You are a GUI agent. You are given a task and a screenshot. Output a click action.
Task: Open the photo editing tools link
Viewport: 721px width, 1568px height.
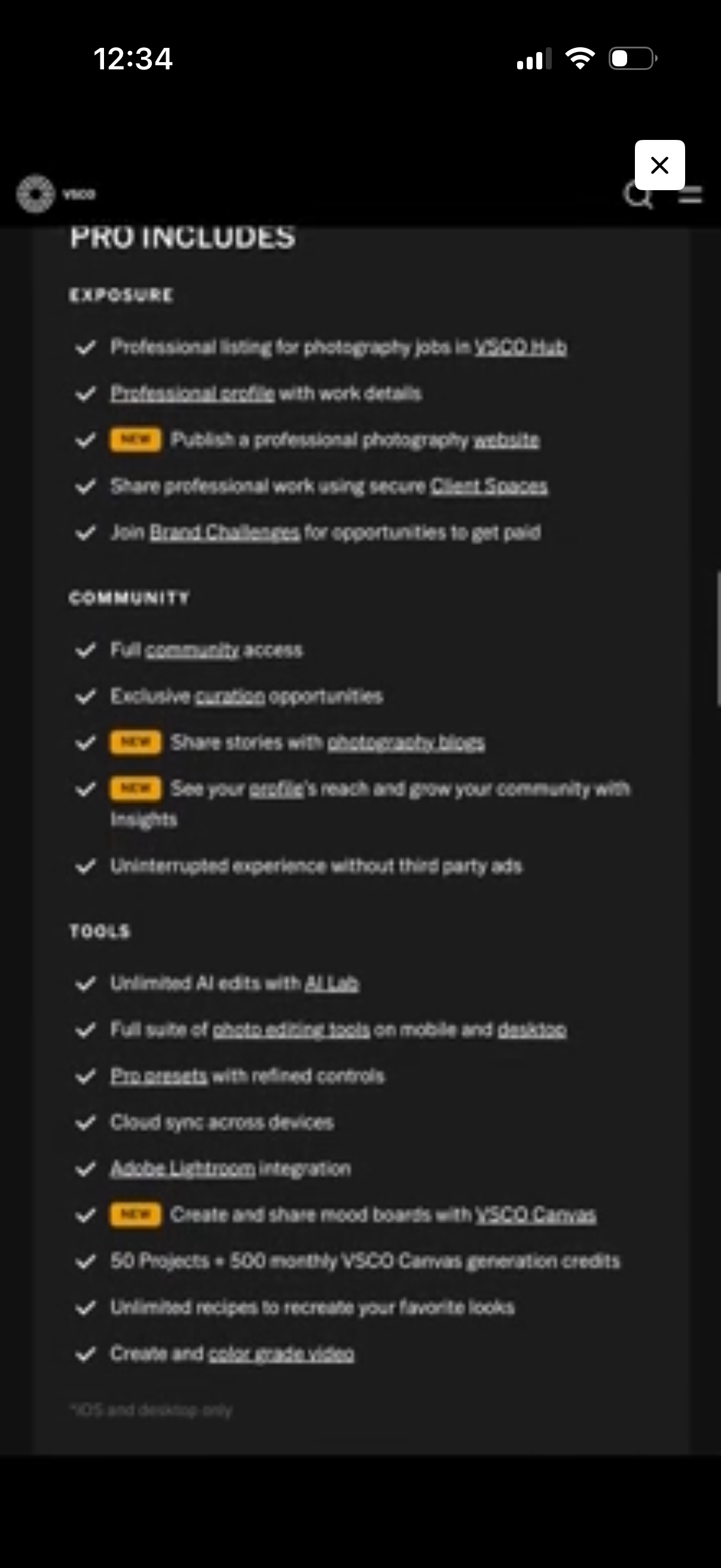pyautogui.click(x=291, y=1030)
